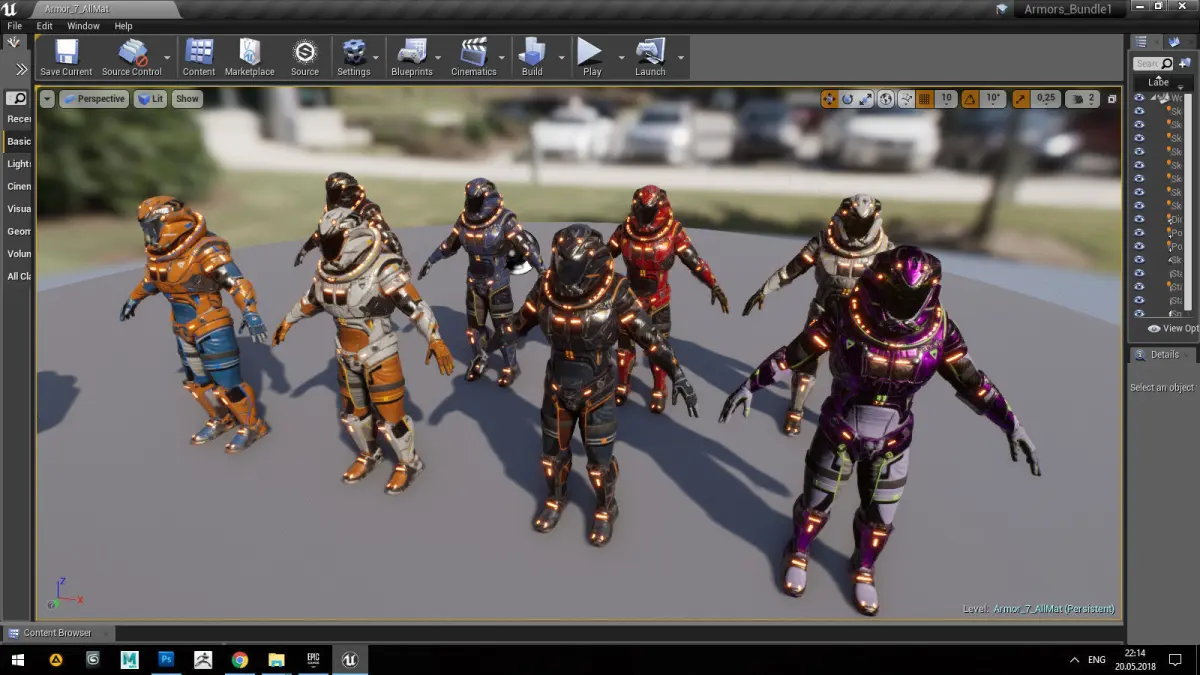This screenshot has height=675, width=1200.
Task: Open the Content browser toolbar icon
Action: (199, 52)
